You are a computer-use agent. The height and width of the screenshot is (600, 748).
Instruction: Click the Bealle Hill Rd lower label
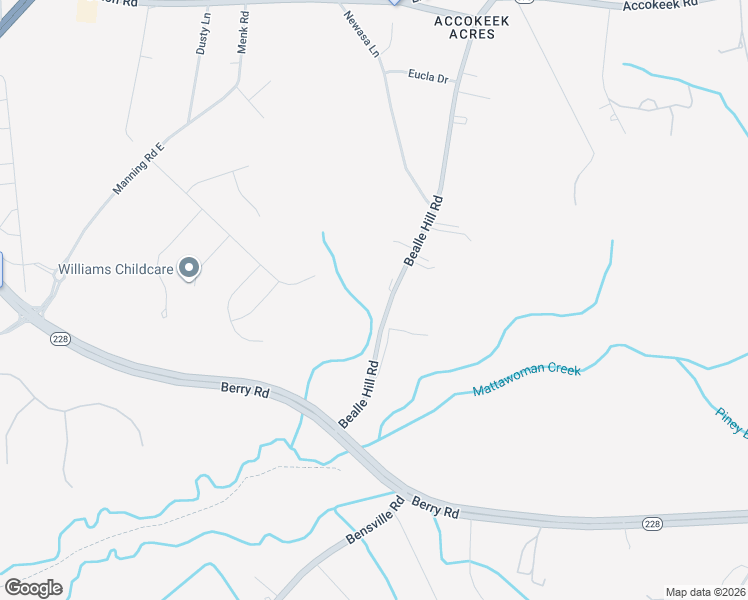[359, 394]
